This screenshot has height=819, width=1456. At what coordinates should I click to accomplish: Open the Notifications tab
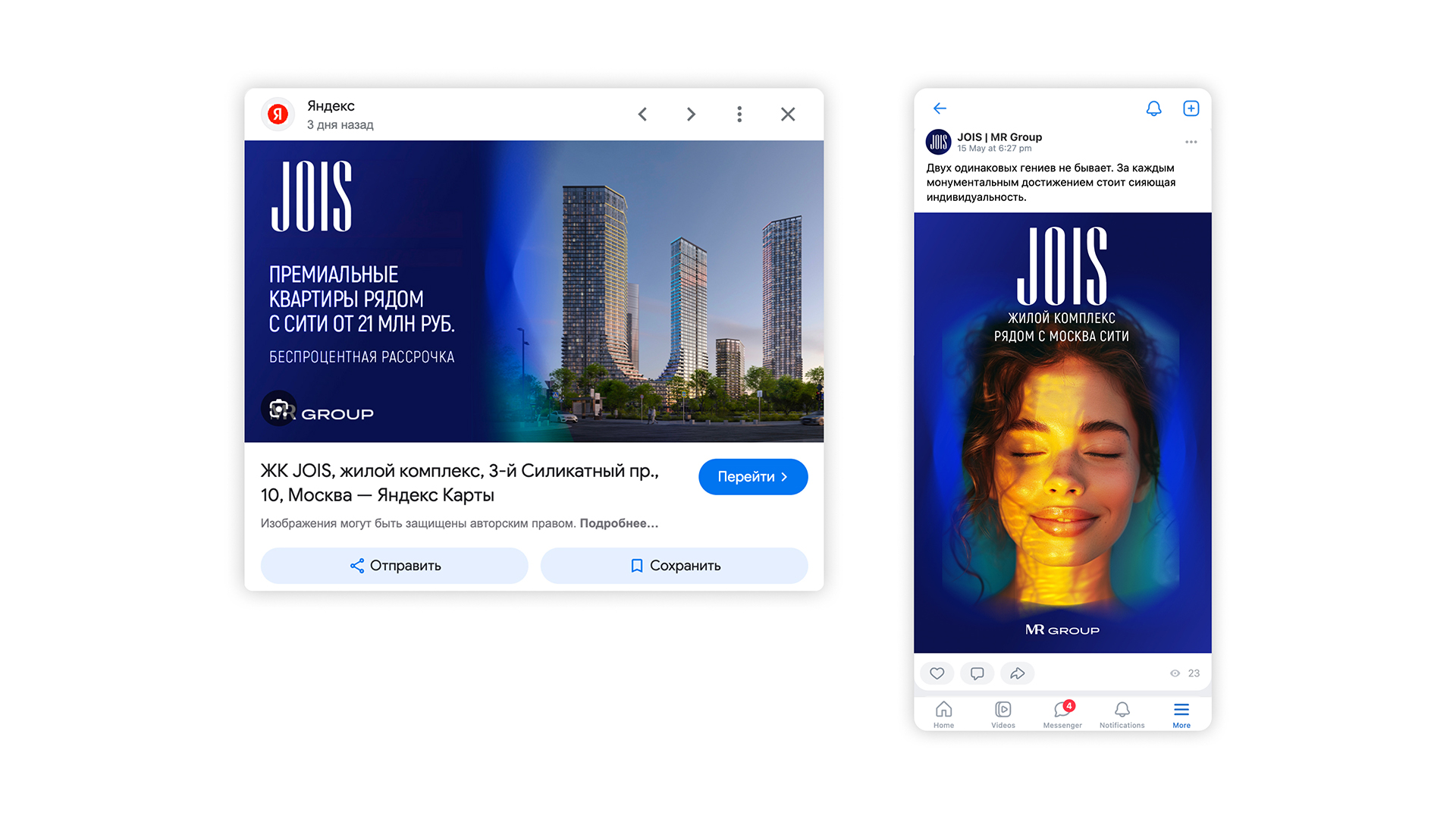[x=1122, y=714]
